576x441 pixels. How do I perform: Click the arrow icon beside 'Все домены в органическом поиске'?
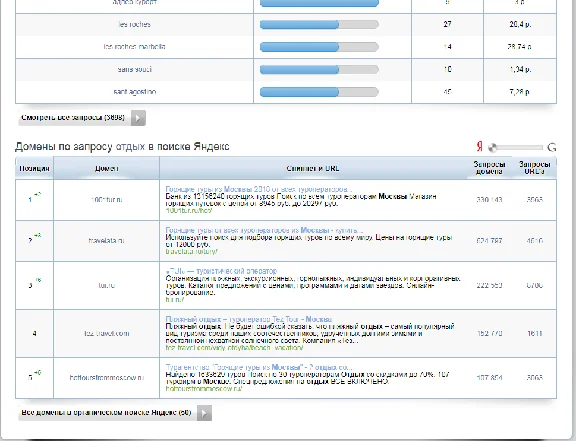click(204, 413)
